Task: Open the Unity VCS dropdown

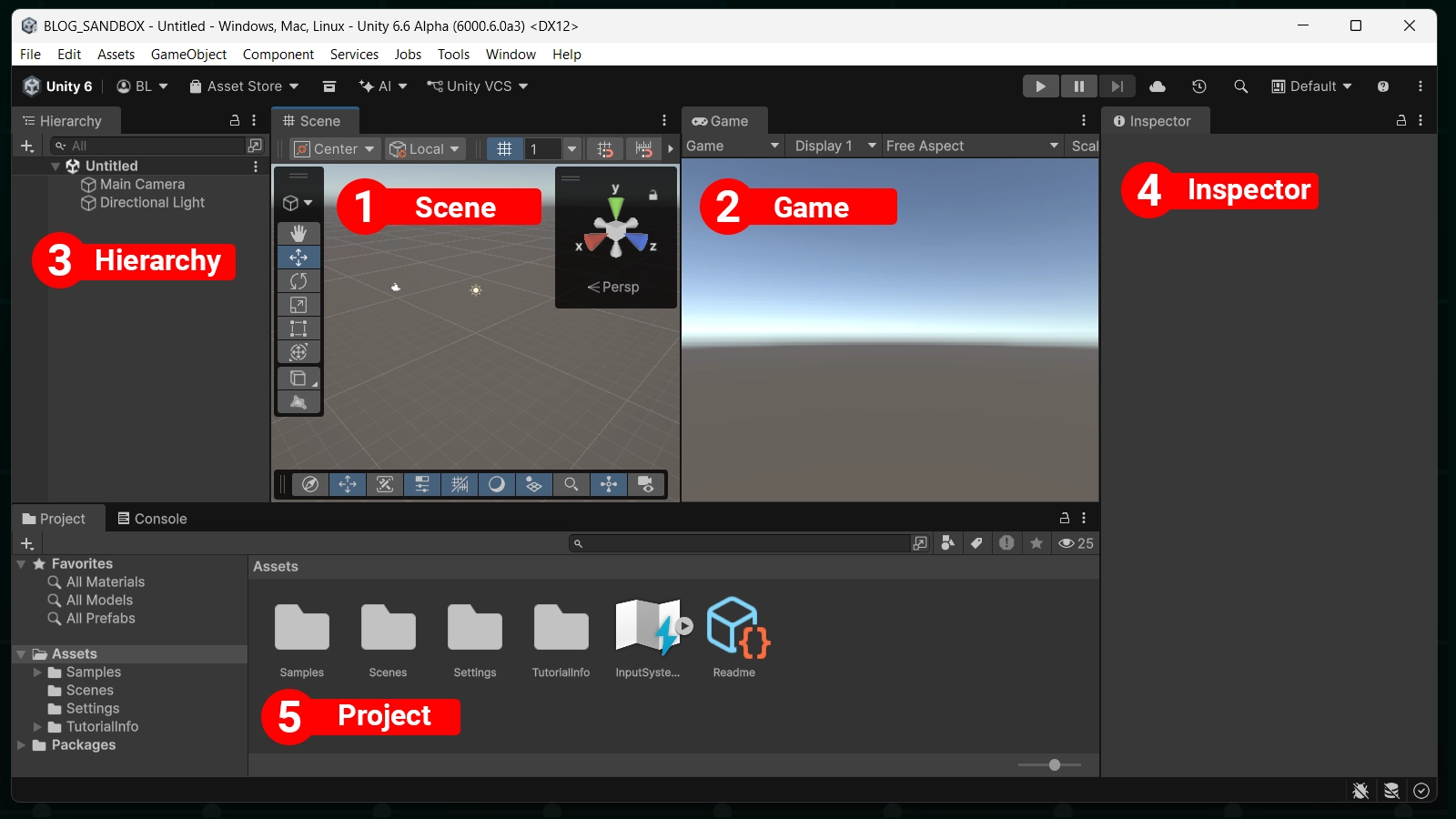Action: (478, 86)
